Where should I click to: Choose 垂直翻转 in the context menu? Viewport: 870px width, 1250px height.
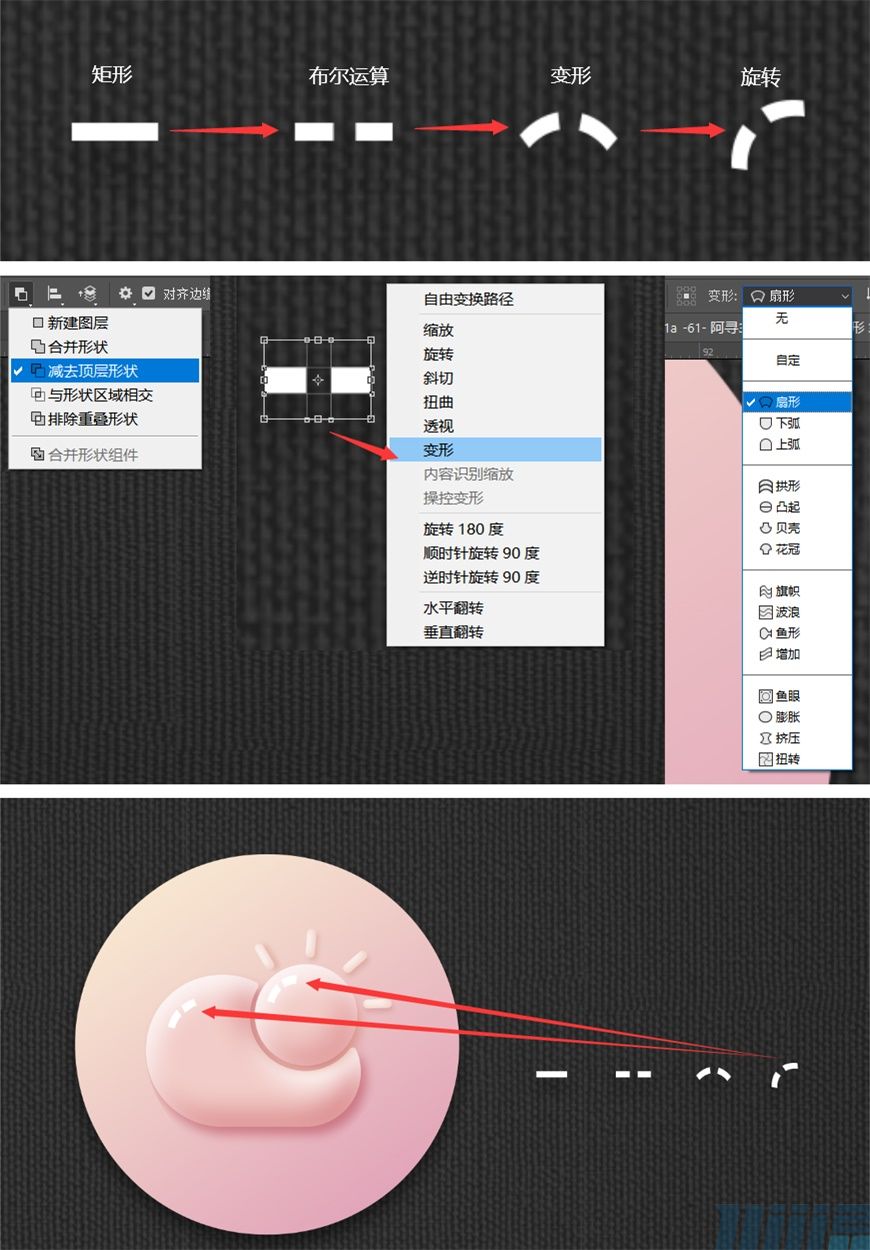[495, 632]
